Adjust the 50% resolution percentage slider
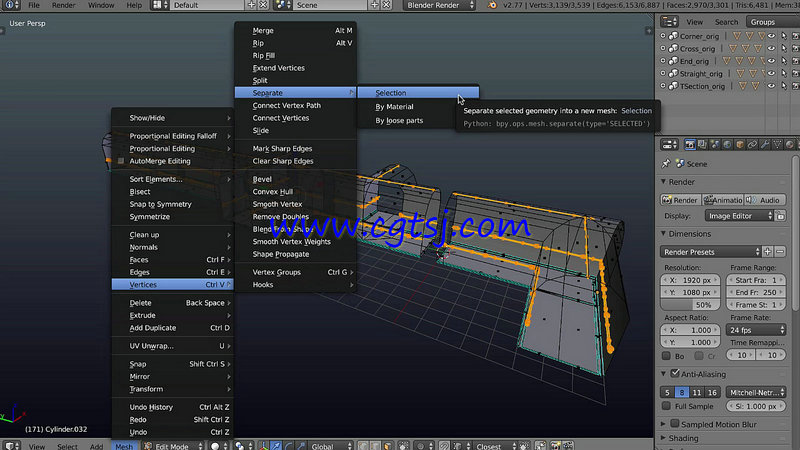This screenshot has height=450, width=800. coord(690,305)
